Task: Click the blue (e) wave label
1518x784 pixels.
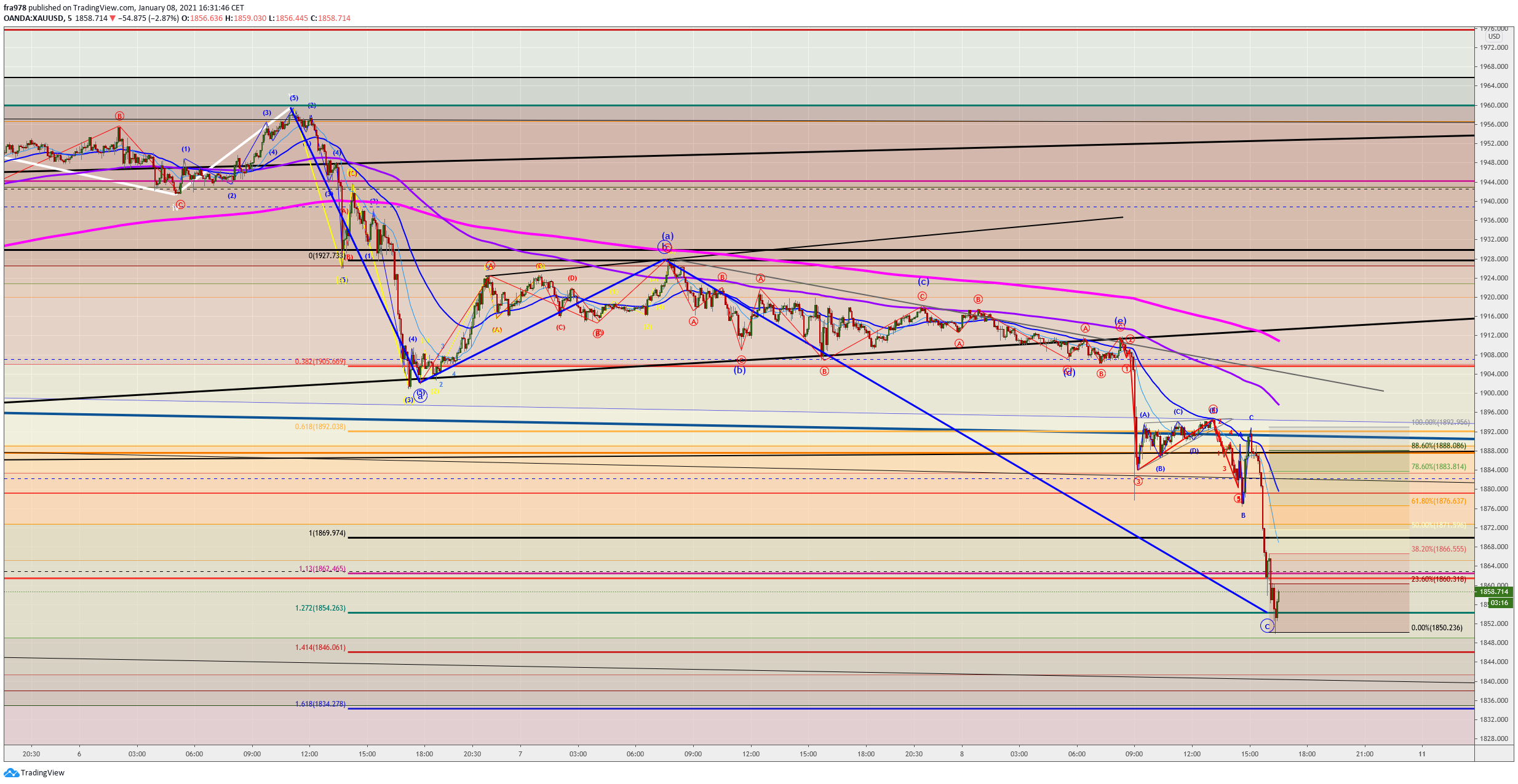Action: (1121, 321)
